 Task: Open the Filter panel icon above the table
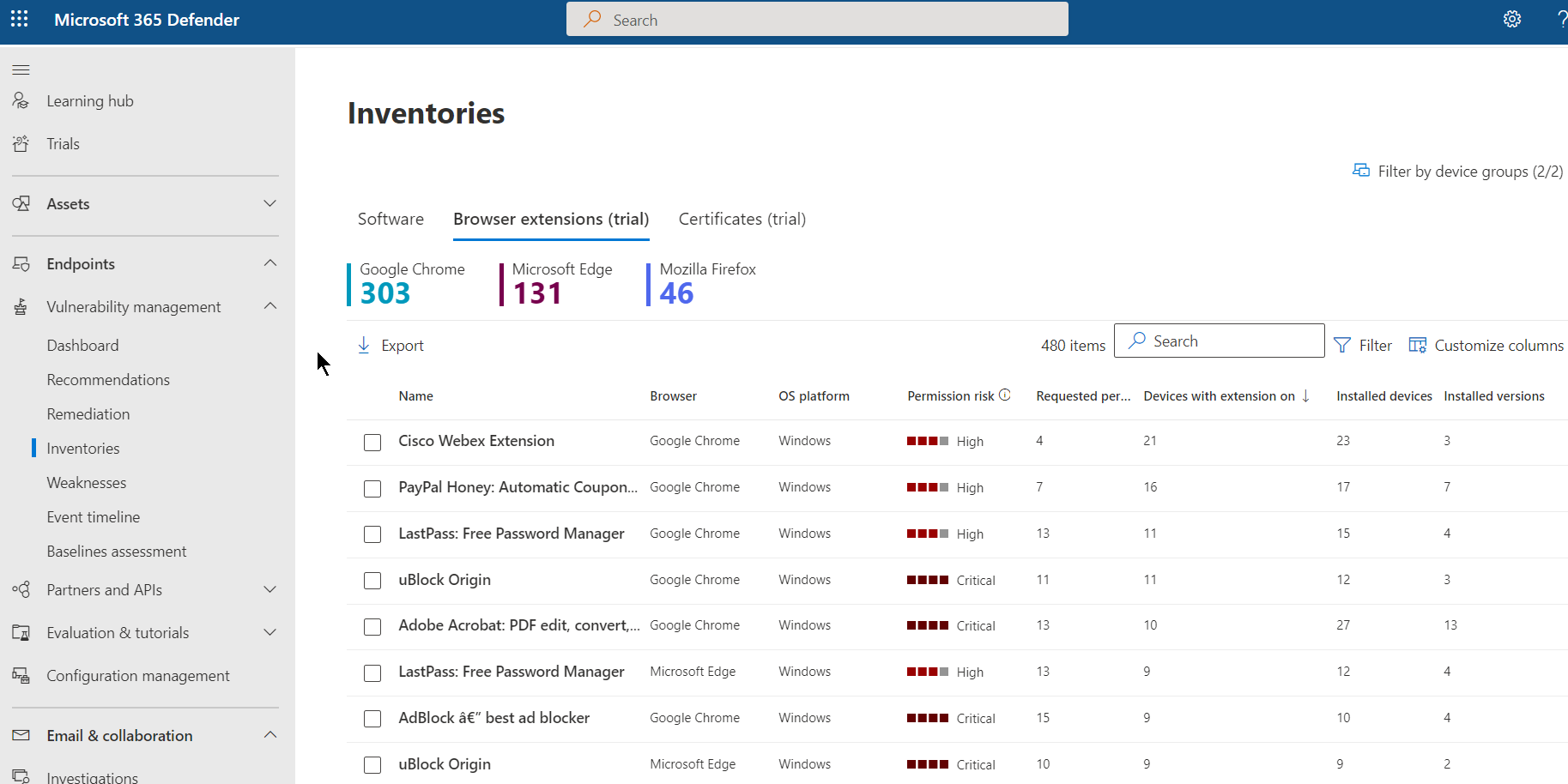[x=1344, y=345]
